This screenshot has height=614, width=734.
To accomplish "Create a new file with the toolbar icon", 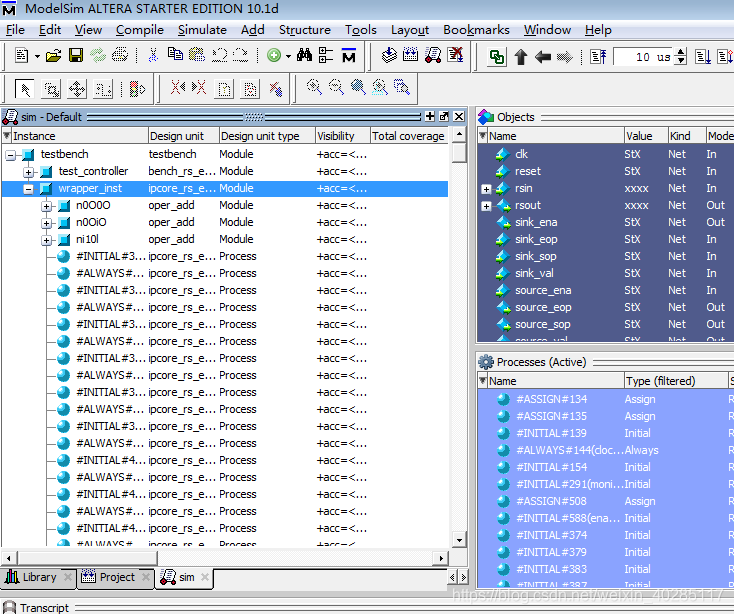I will click(22, 56).
